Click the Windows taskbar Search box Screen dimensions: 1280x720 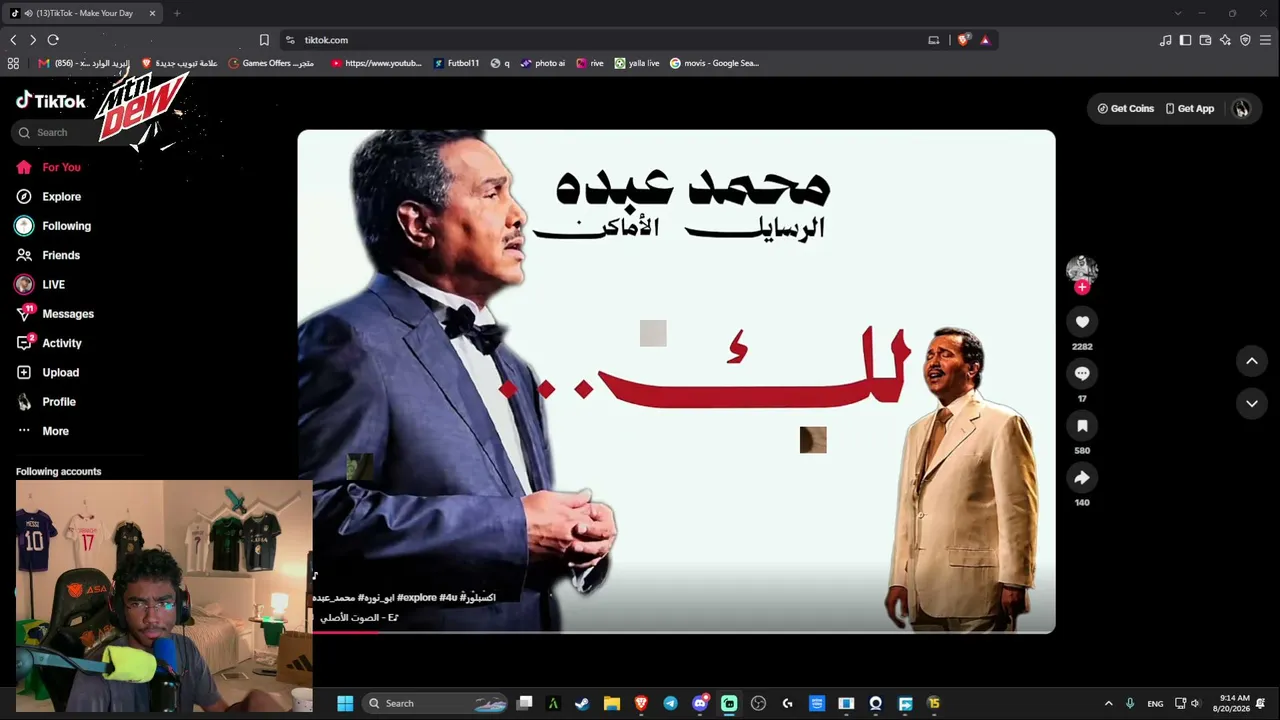[x=434, y=703]
